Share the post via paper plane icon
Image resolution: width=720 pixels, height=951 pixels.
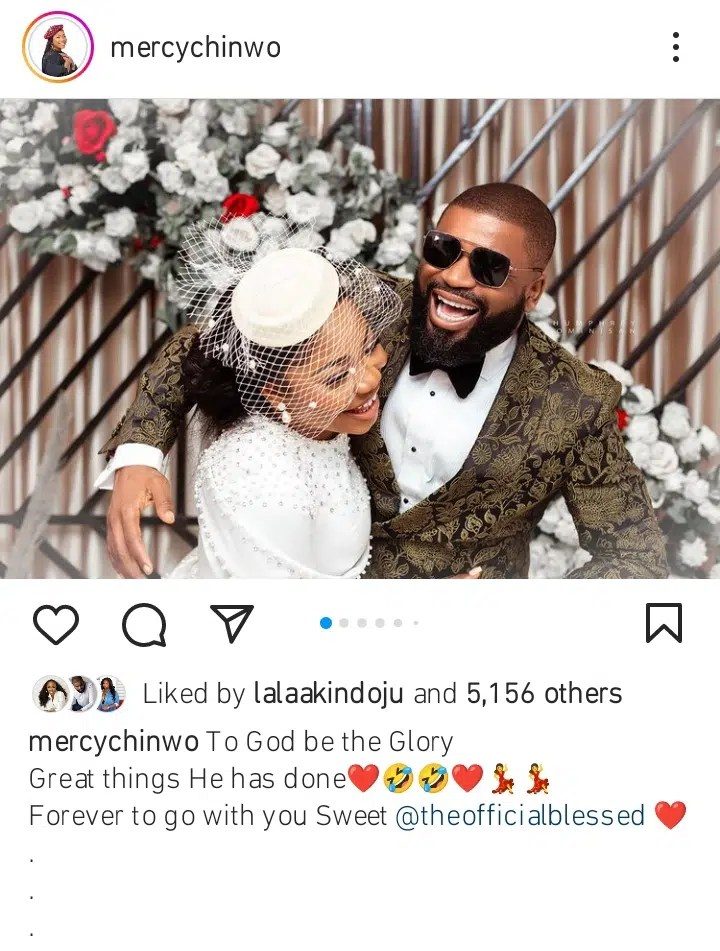click(x=232, y=624)
